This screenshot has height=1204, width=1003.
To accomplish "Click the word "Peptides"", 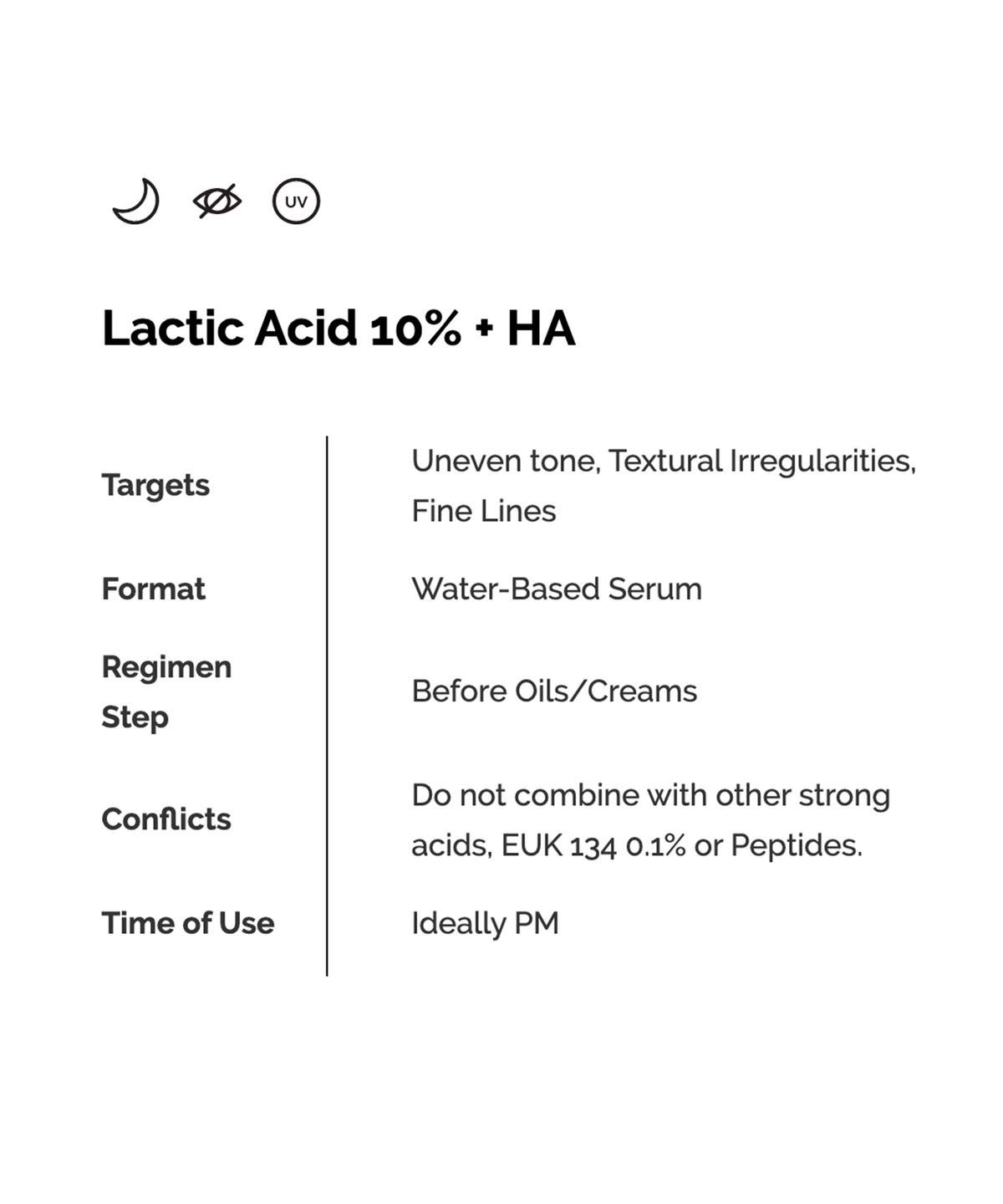I will tap(795, 845).
